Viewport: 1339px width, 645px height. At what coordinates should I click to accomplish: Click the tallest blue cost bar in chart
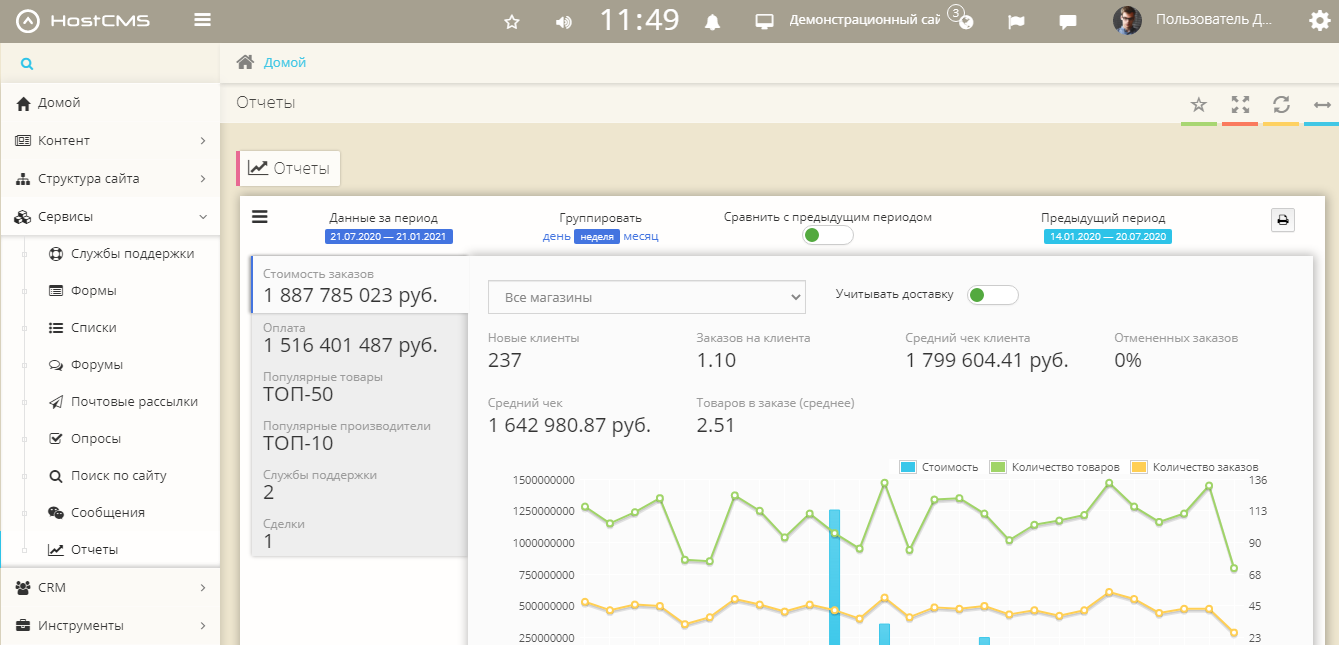(834, 577)
